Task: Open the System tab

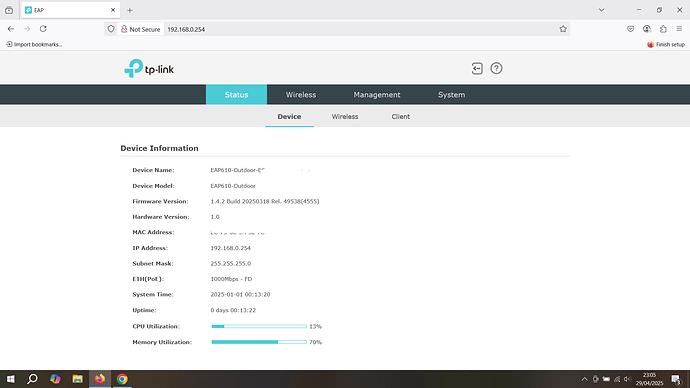Action: click(x=451, y=95)
